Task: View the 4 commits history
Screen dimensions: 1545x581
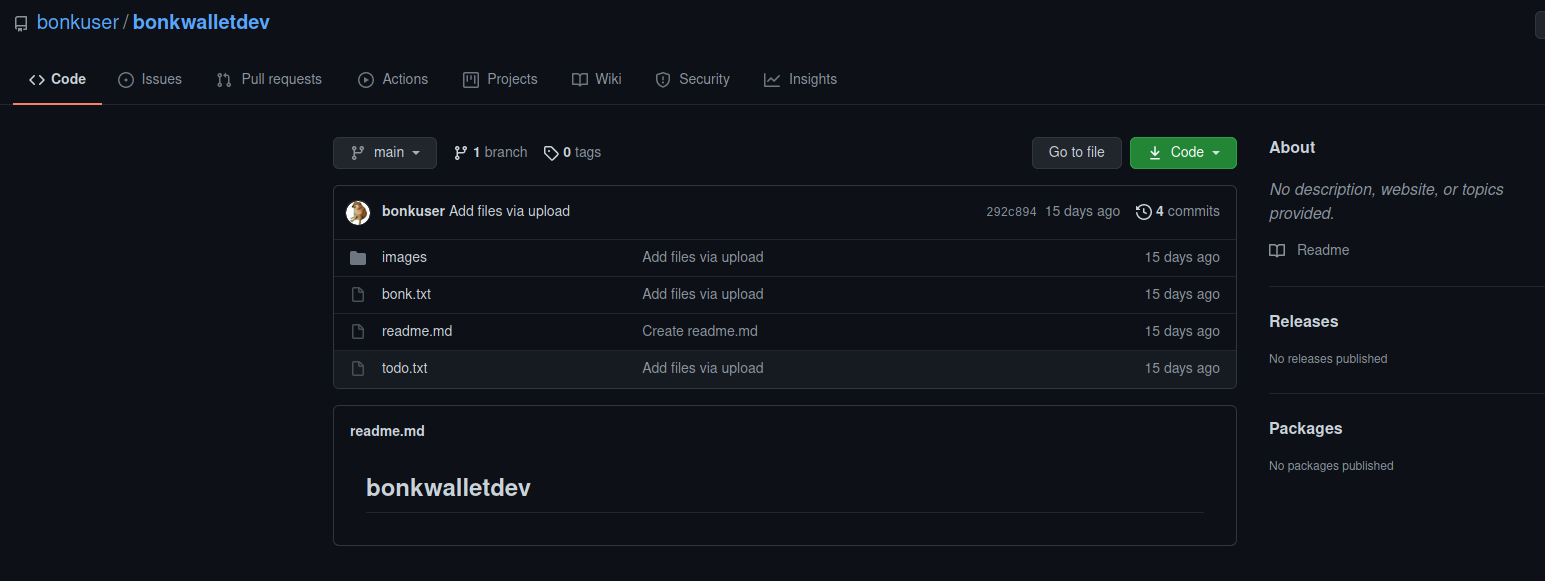Action: coord(1178,211)
